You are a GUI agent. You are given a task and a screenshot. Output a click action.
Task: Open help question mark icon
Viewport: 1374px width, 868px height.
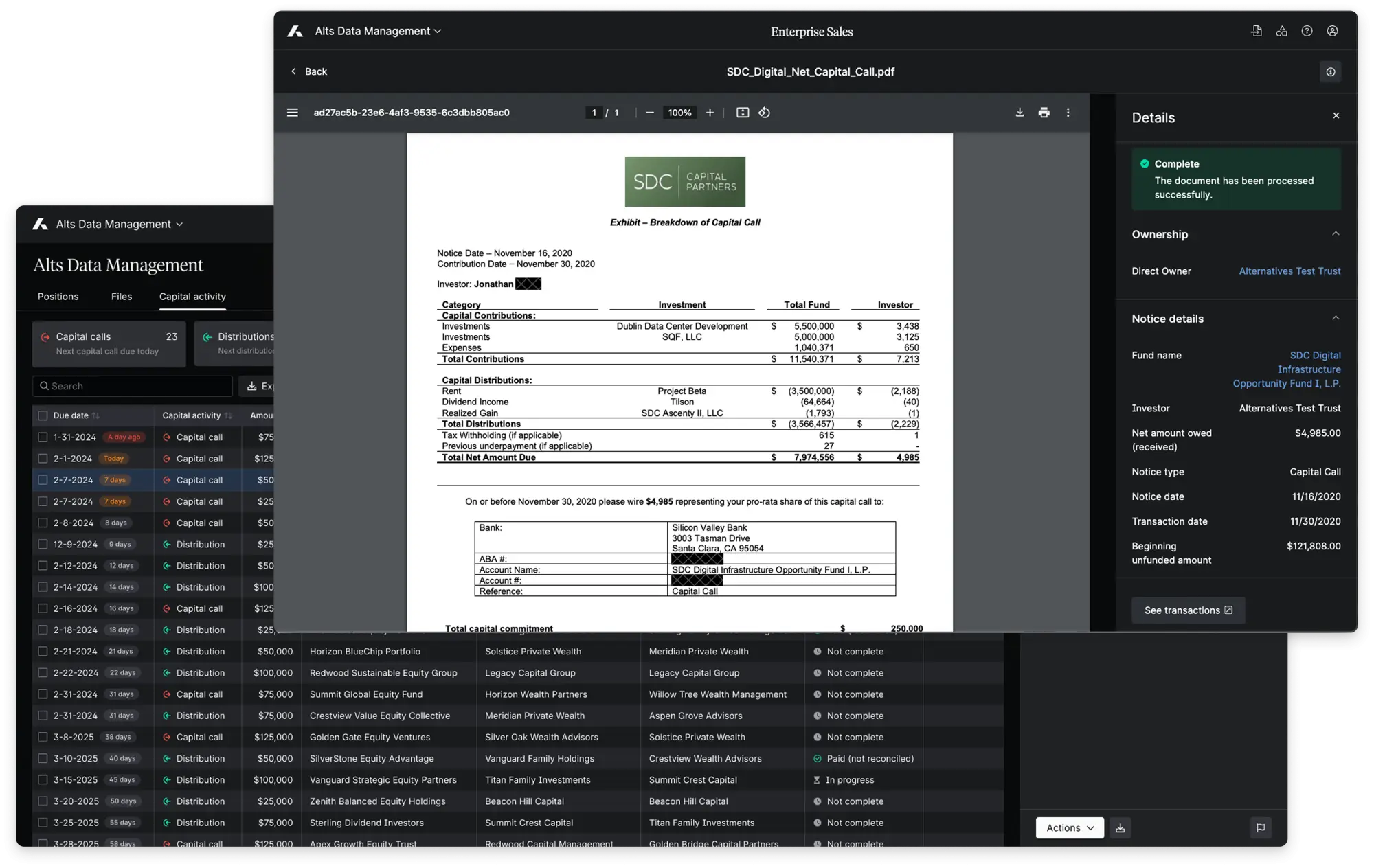1307,31
